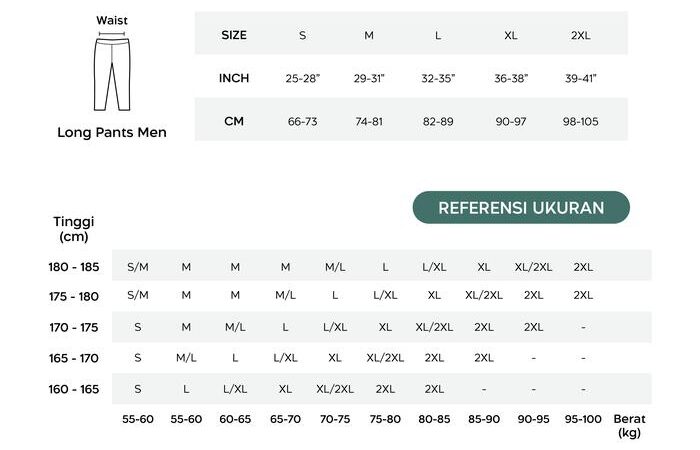Image resolution: width=700 pixels, height=450 pixels.
Task: Select the 70-75 weight column label
Action: (335, 419)
